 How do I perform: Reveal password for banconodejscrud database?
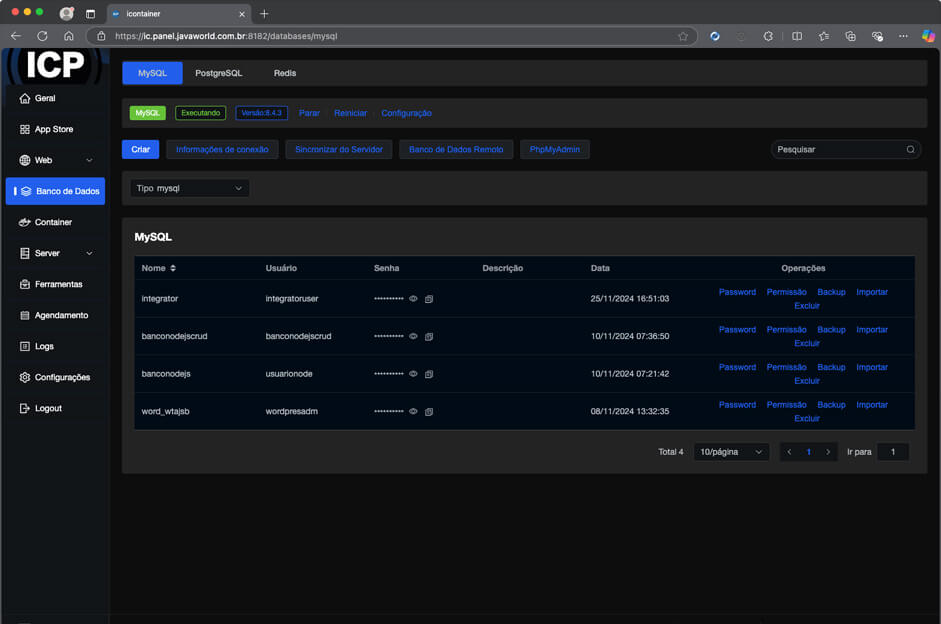point(413,336)
